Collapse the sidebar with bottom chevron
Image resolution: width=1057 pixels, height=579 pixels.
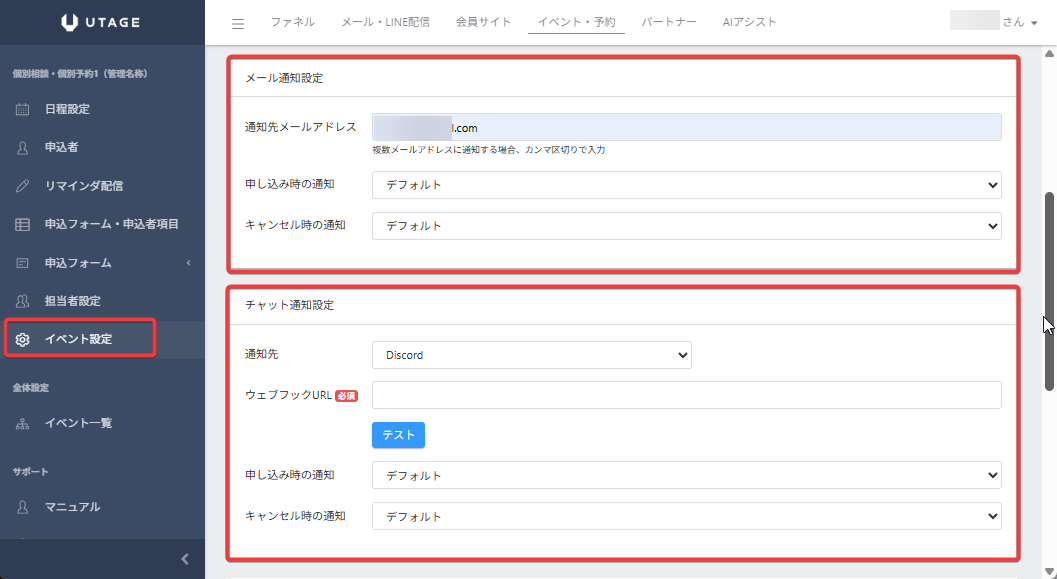pos(184,559)
